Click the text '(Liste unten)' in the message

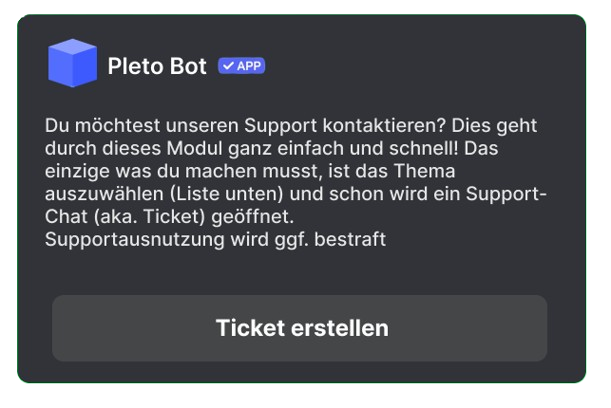(227, 194)
